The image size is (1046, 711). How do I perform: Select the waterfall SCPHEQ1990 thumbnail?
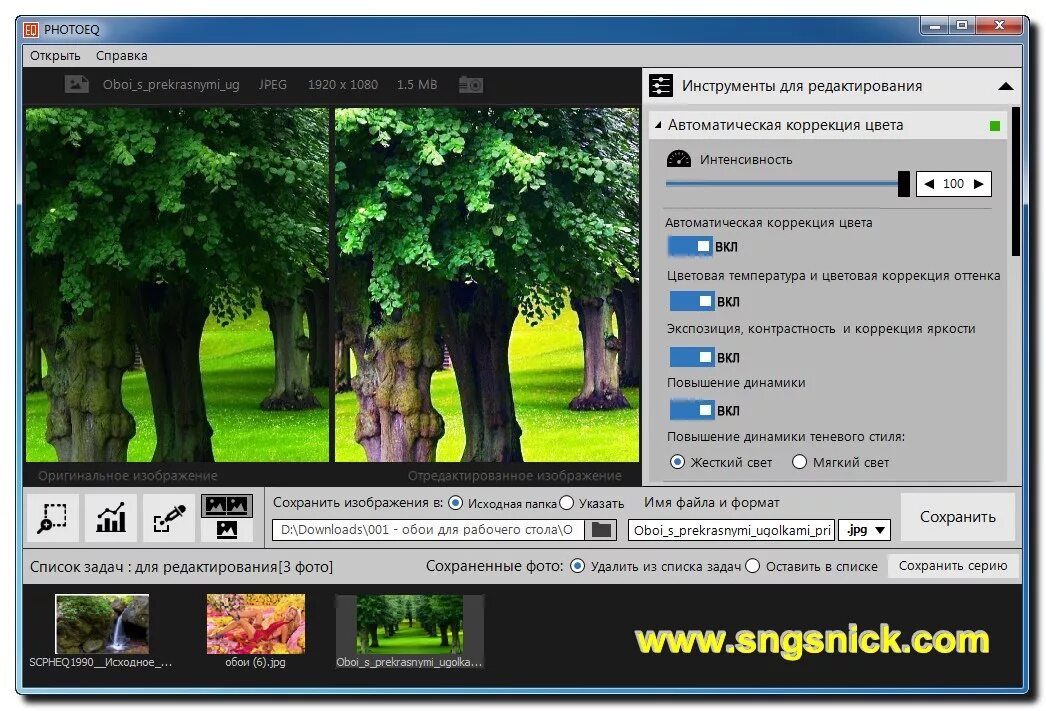102,624
